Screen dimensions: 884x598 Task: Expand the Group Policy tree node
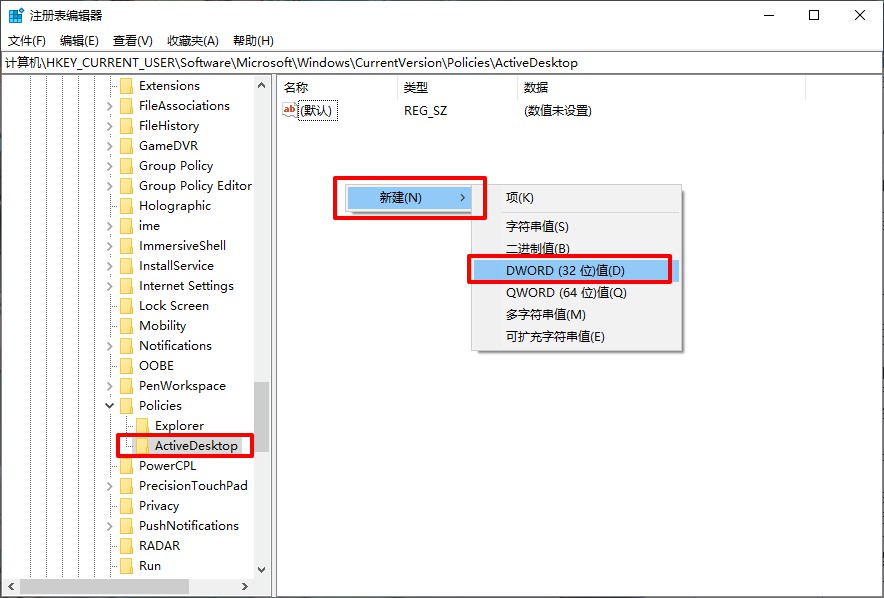click(110, 166)
